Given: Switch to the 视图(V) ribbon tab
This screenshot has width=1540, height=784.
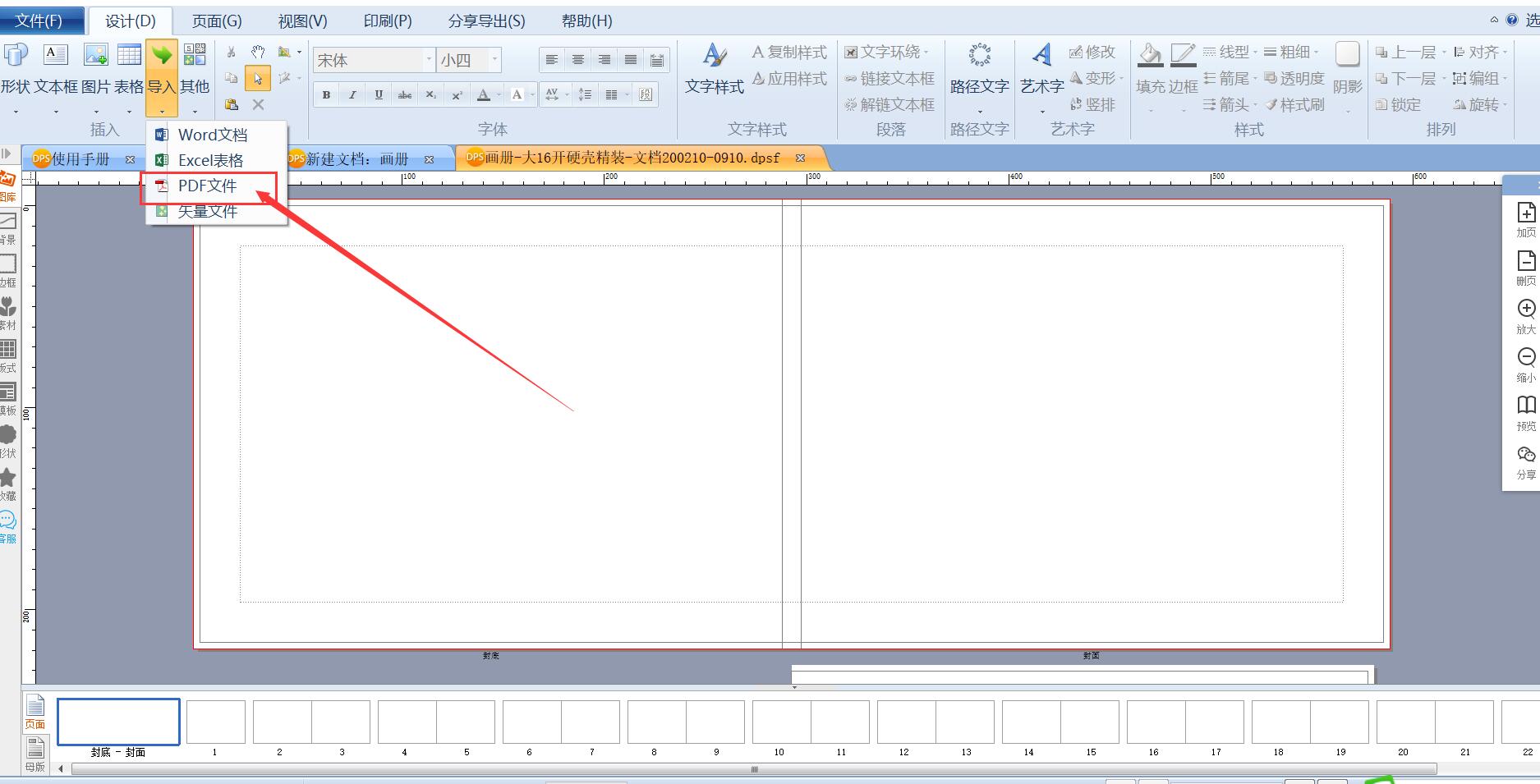Looking at the screenshot, I should pos(302,21).
